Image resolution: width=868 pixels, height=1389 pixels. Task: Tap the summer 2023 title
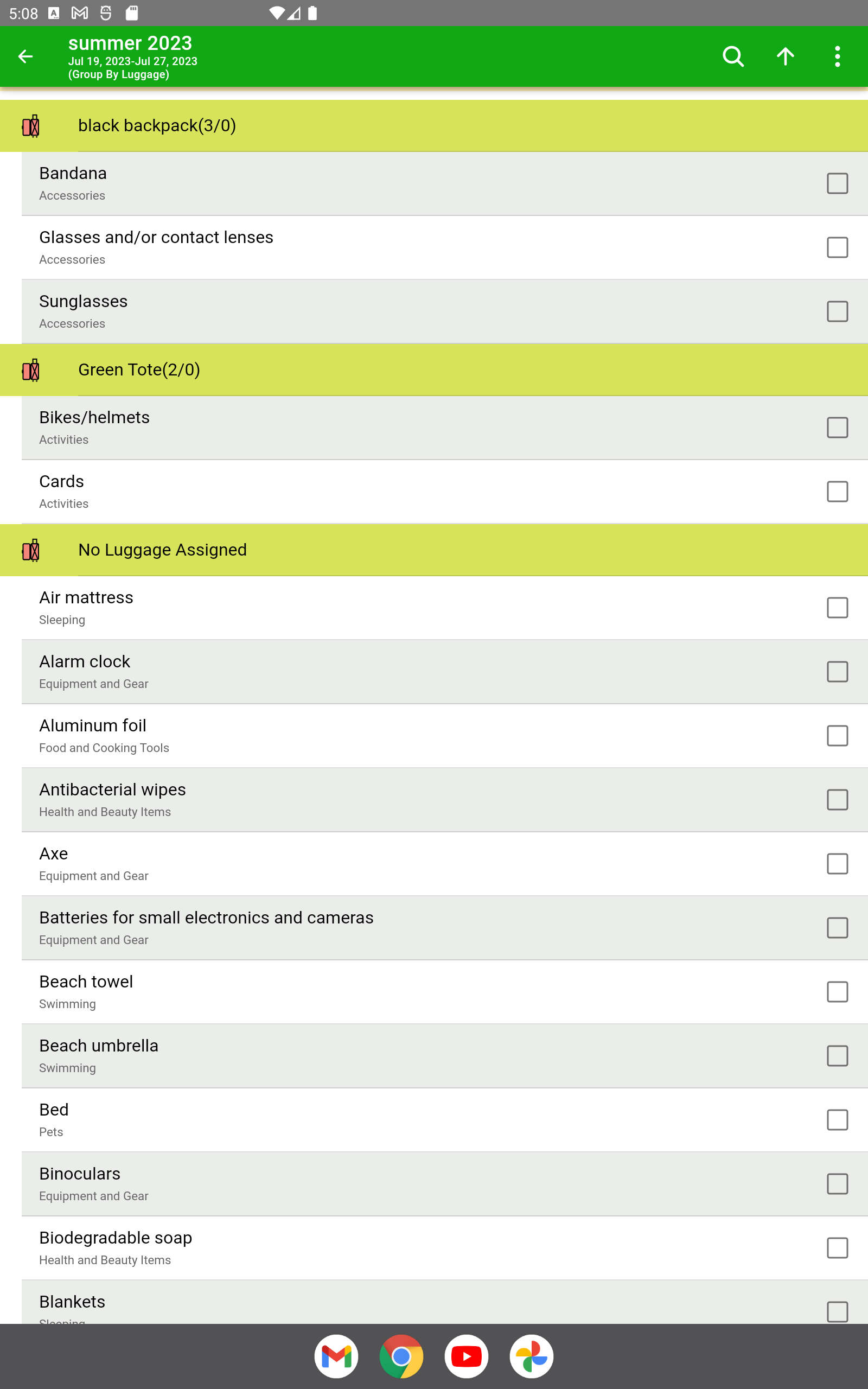click(130, 43)
